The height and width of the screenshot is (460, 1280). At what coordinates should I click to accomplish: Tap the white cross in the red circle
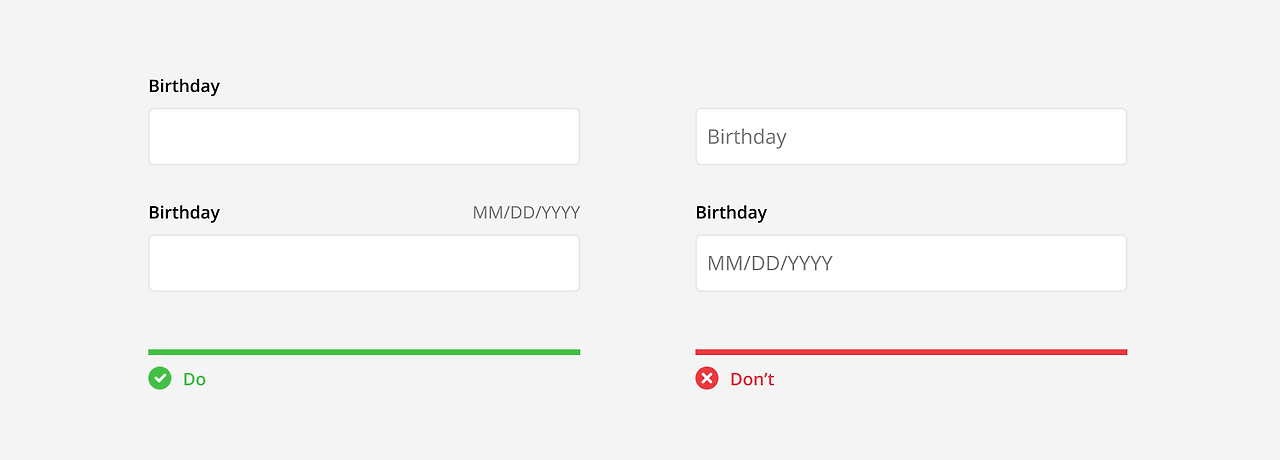(707, 378)
